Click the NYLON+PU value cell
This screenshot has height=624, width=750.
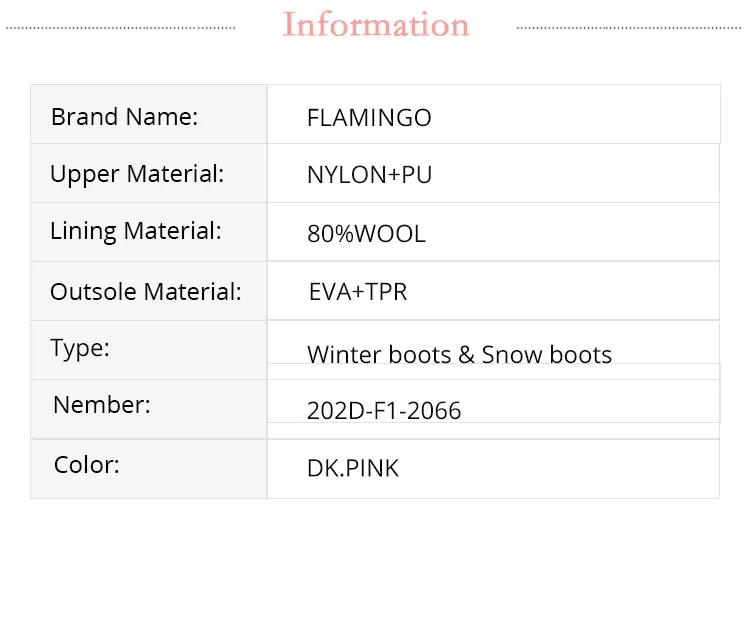[x=493, y=173]
